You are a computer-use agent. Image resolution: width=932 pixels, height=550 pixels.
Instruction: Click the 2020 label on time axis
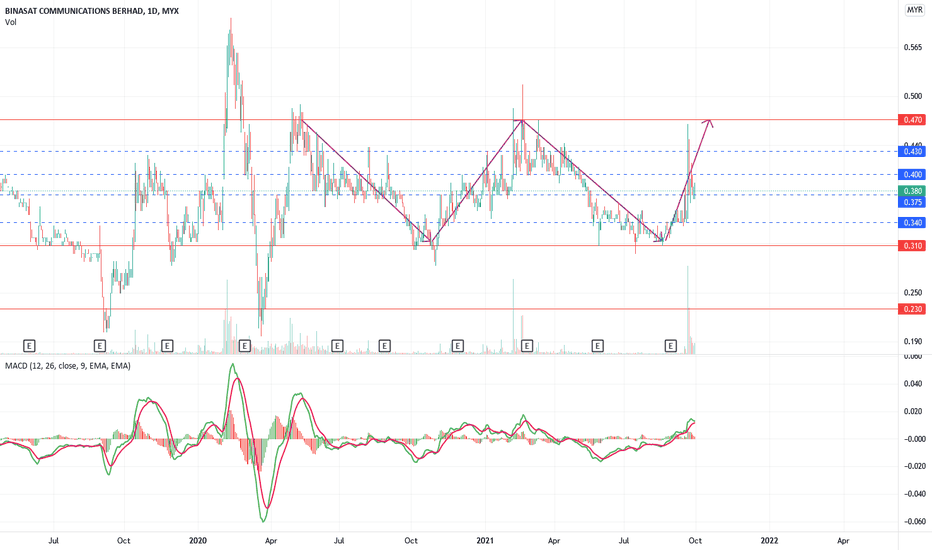pyautogui.click(x=198, y=540)
